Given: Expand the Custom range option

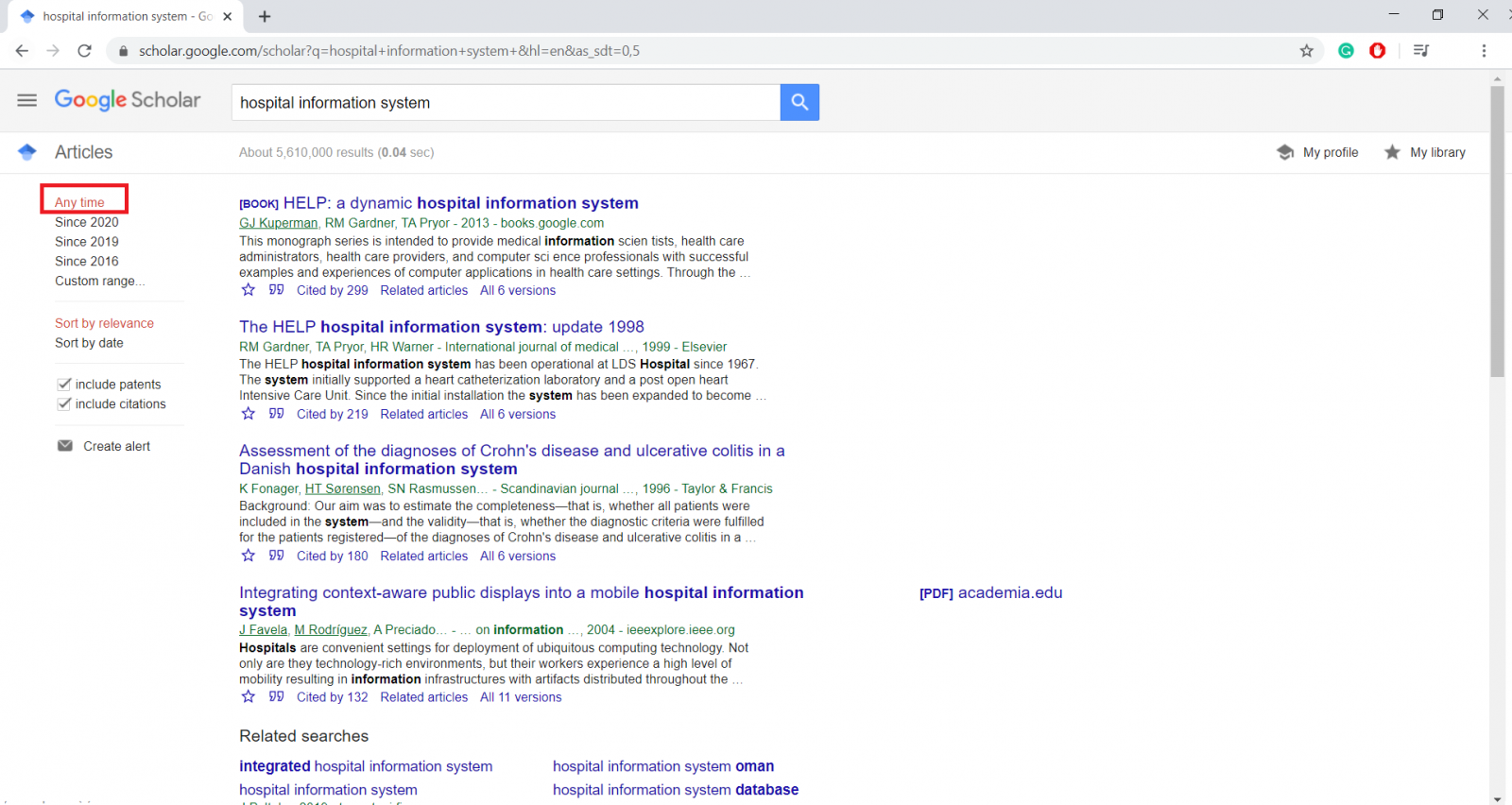Looking at the screenshot, I should (x=99, y=281).
